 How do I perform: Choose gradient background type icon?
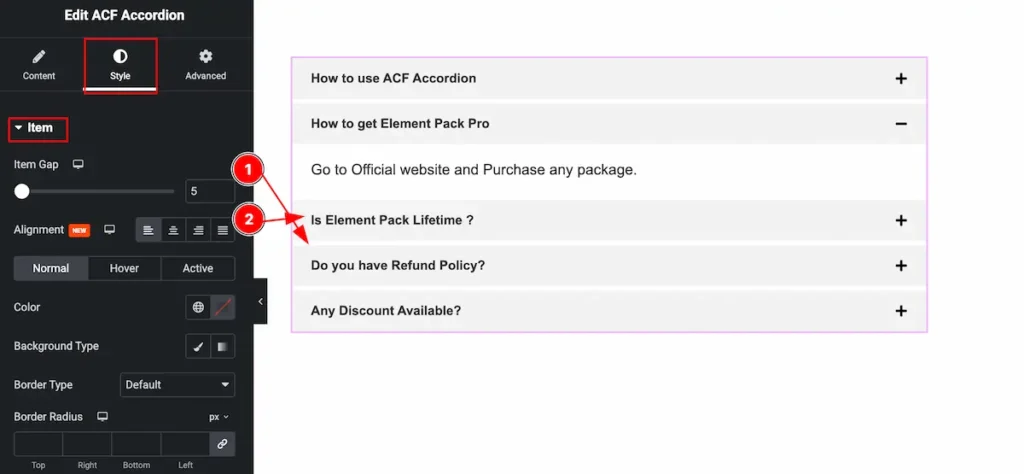coord(222,347)
